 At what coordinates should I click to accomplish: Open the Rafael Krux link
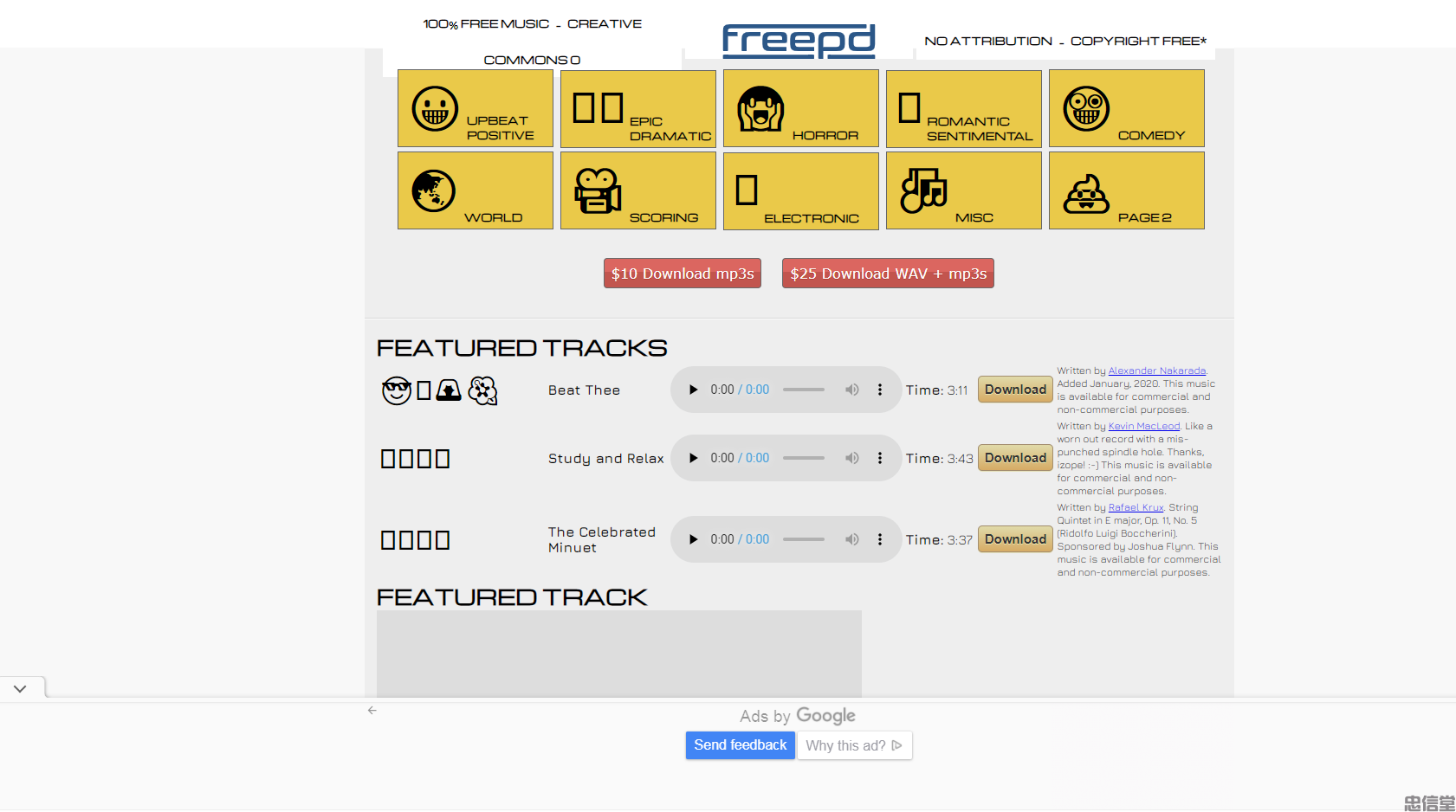1136,507
